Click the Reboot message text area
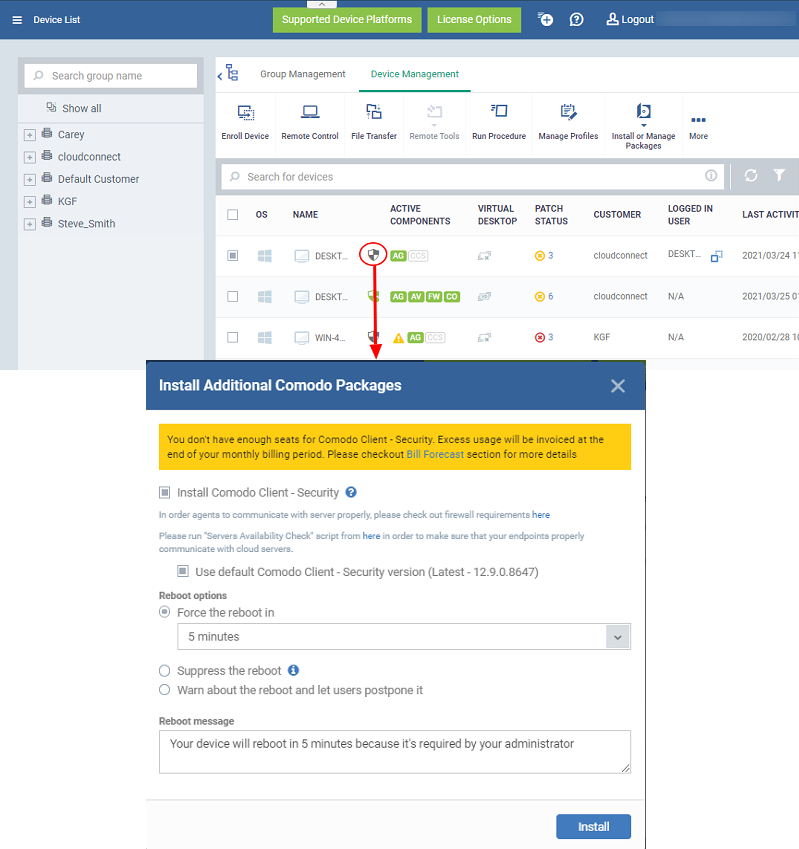799x849 pixels. pos(395,752)
